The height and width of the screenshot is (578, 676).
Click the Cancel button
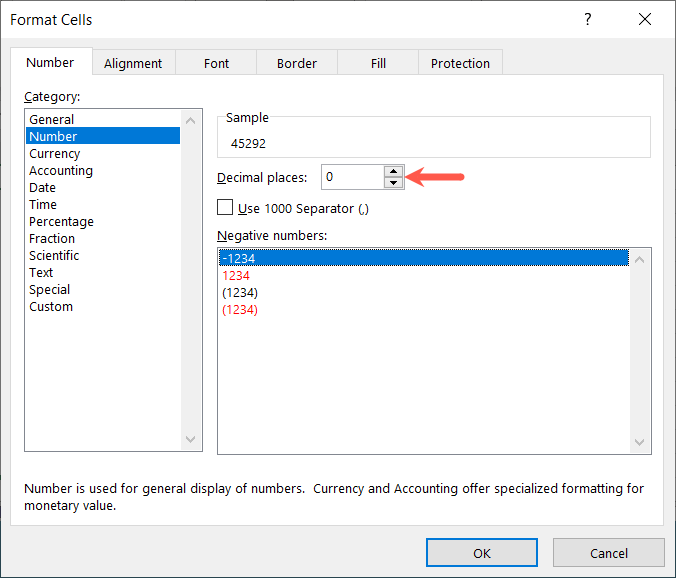pyautogui.click(x=608, y=553)
